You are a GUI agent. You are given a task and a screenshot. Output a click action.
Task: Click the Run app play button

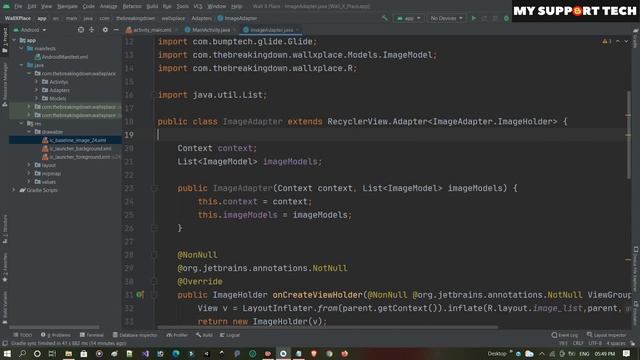click(473, 18)
